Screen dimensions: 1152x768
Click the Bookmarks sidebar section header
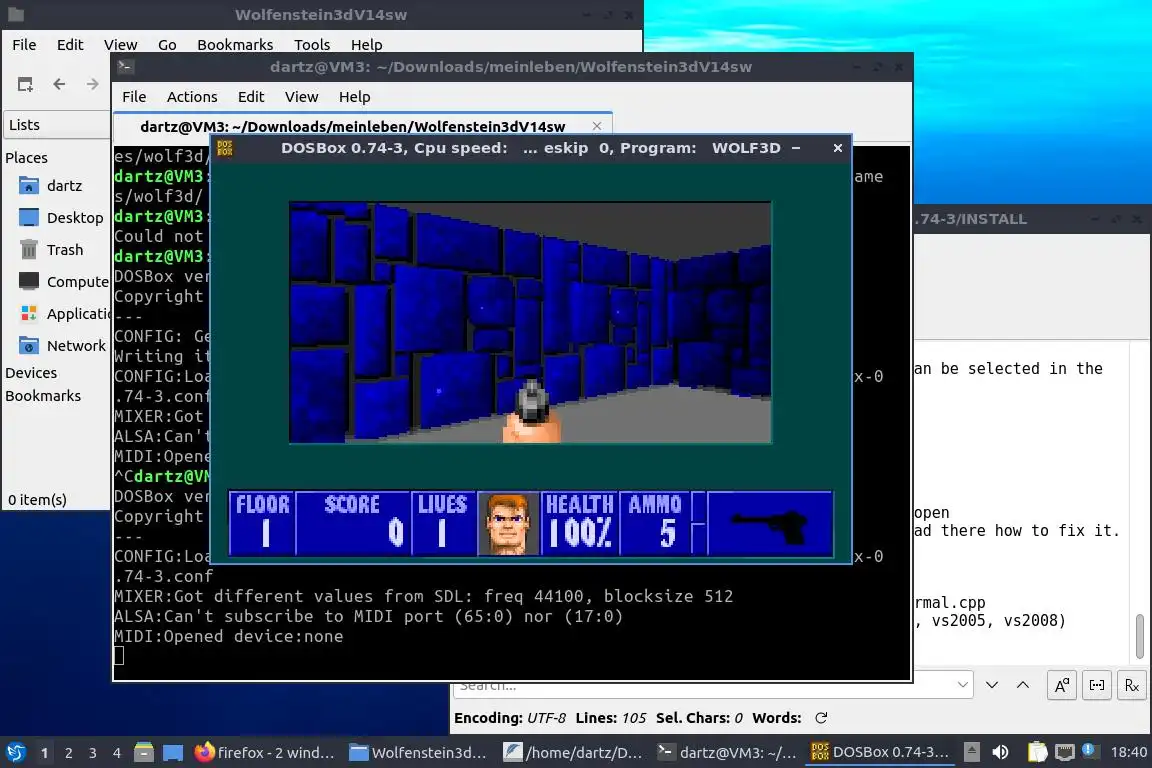[43, 395]
